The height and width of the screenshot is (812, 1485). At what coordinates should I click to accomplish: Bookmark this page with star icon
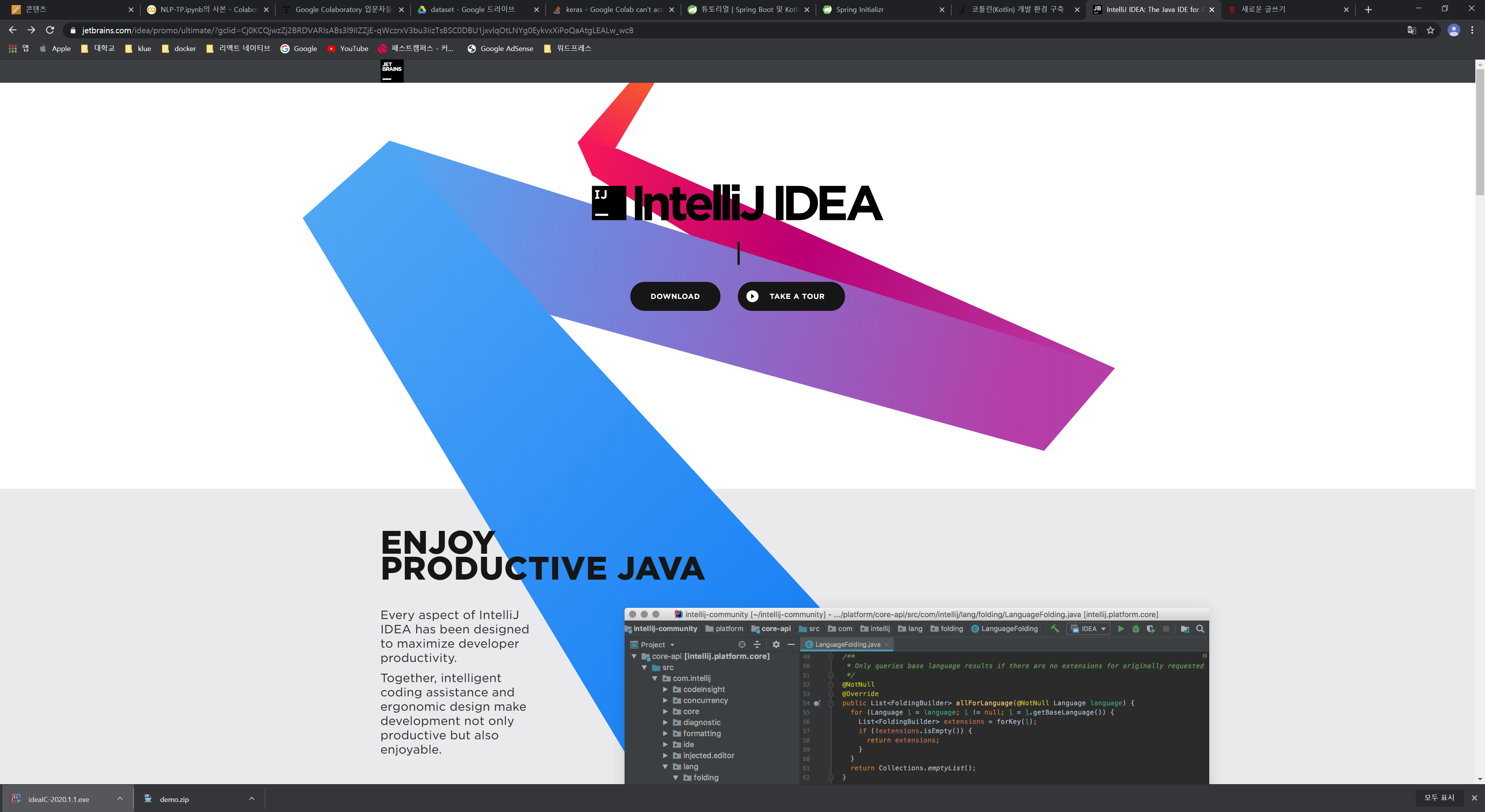(1430, 30)
